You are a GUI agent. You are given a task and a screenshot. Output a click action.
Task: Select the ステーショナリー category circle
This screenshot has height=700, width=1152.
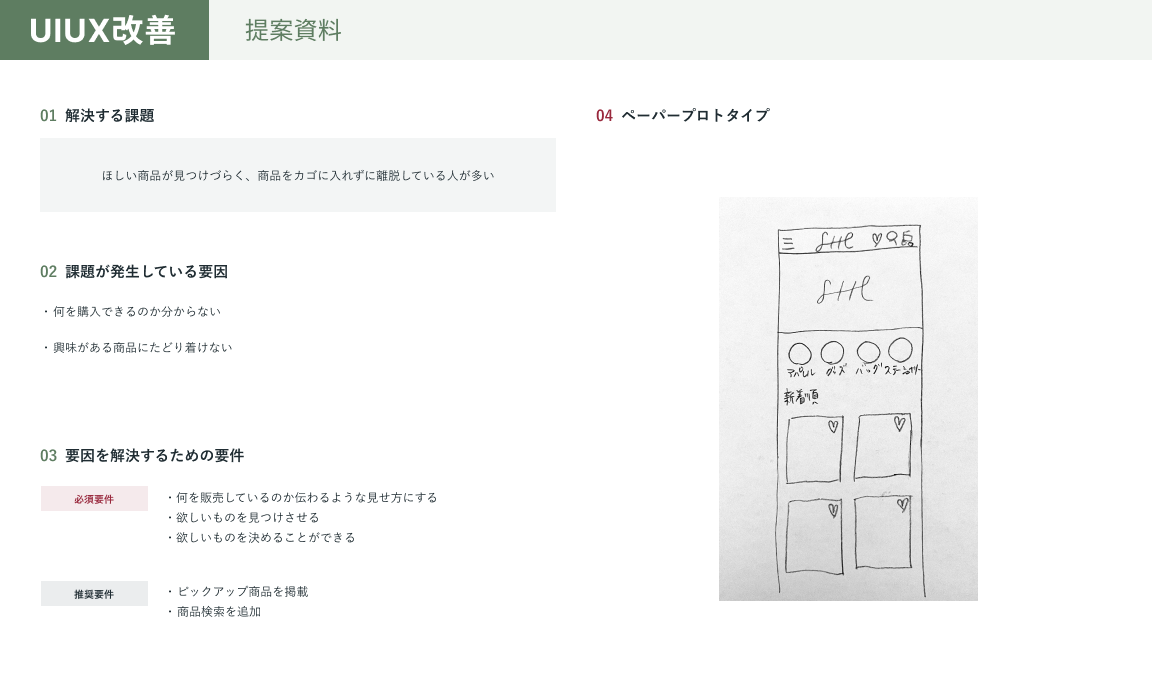pos(900,350)
